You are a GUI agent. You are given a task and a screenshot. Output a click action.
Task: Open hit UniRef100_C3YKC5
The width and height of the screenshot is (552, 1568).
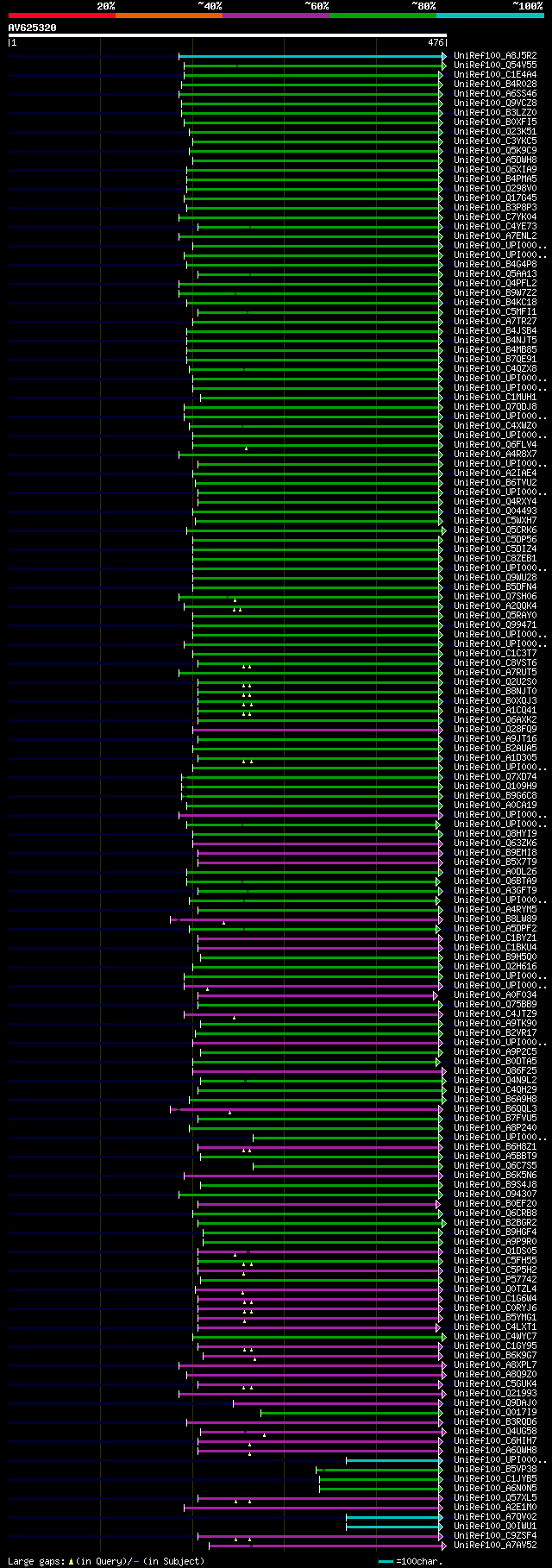point(495,141)
